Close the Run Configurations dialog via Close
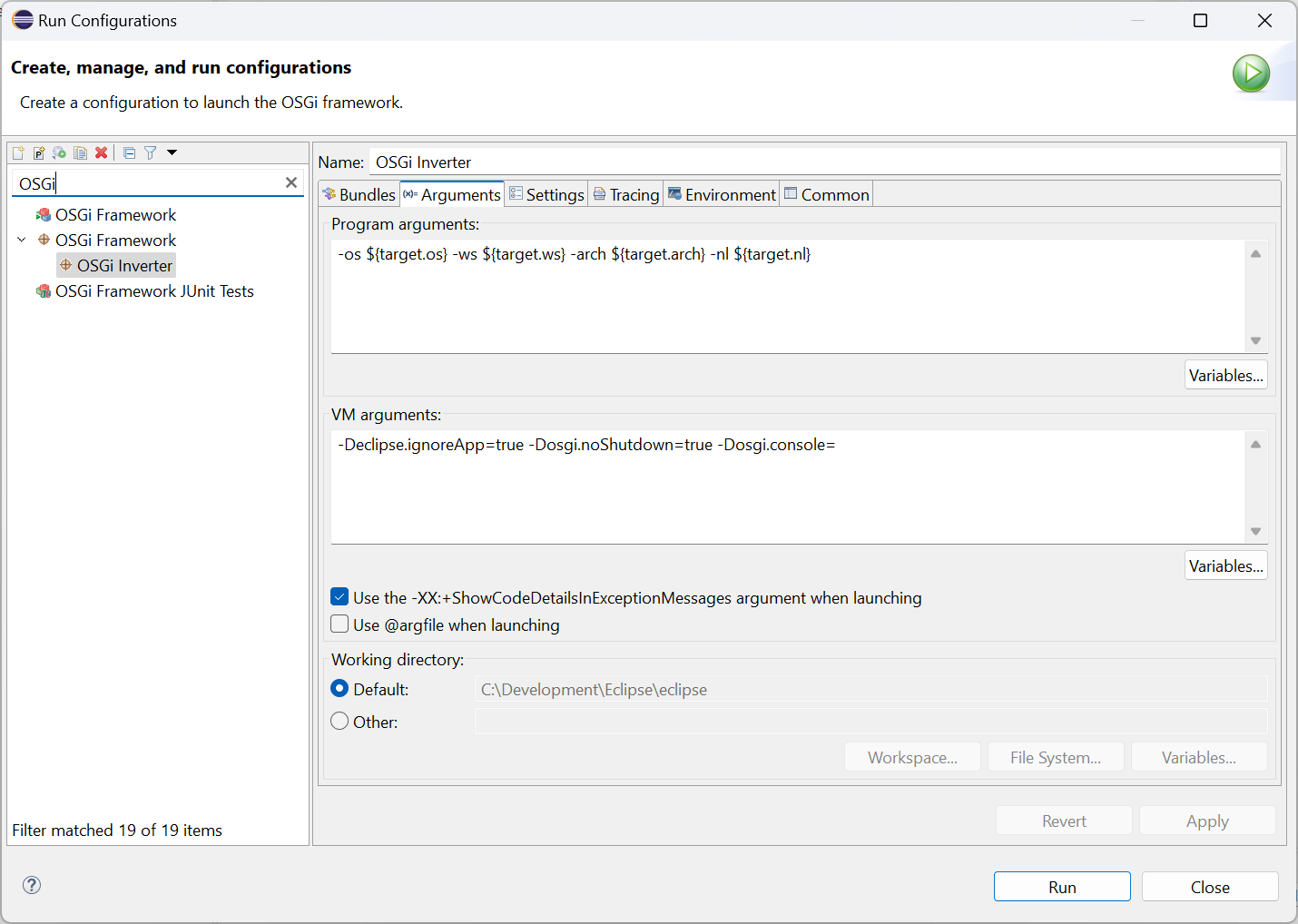The height and width of the screenshot is (924, 1298). 1210,887
